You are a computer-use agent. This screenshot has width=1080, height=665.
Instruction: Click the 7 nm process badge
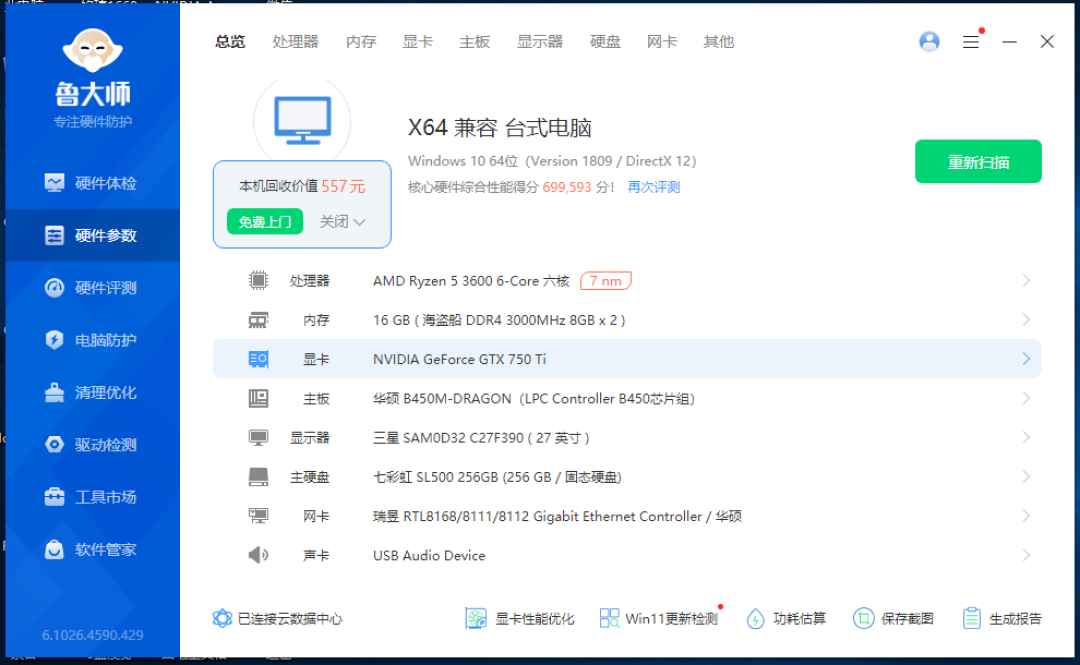605,281
